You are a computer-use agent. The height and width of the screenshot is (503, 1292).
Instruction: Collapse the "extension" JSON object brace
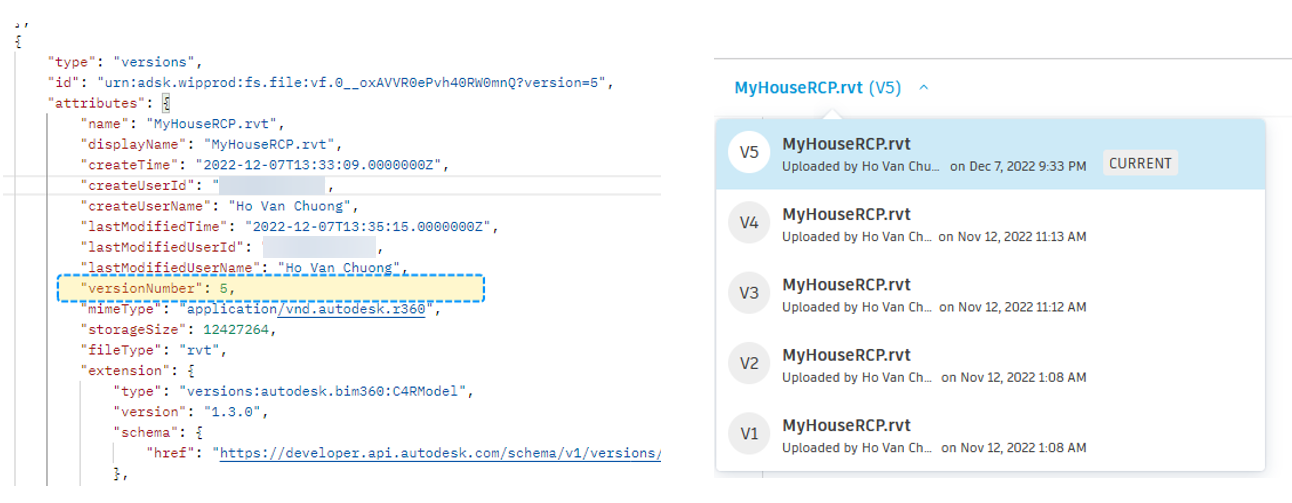(192, 371)
